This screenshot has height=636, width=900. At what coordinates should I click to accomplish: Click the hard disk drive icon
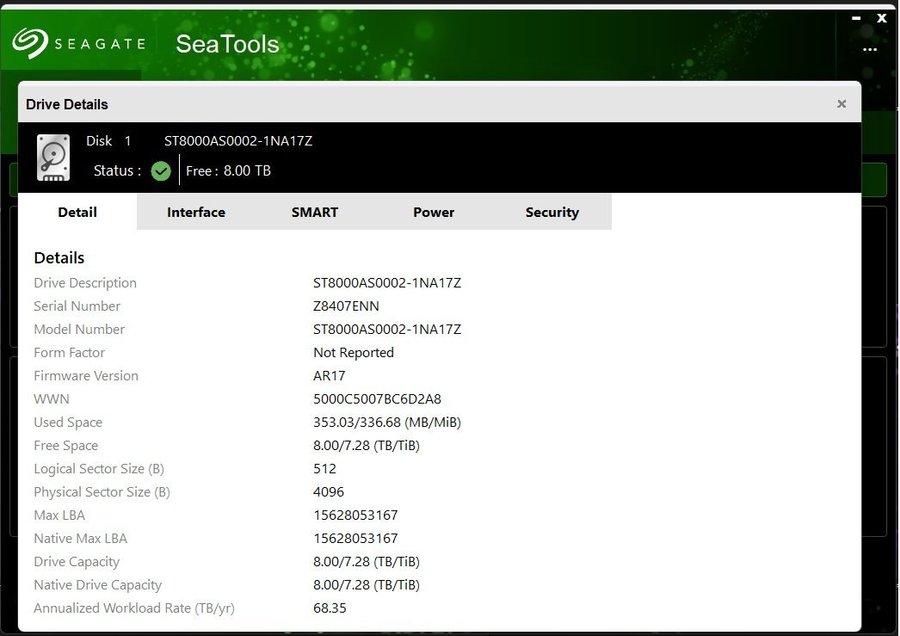tap(53, 157)
